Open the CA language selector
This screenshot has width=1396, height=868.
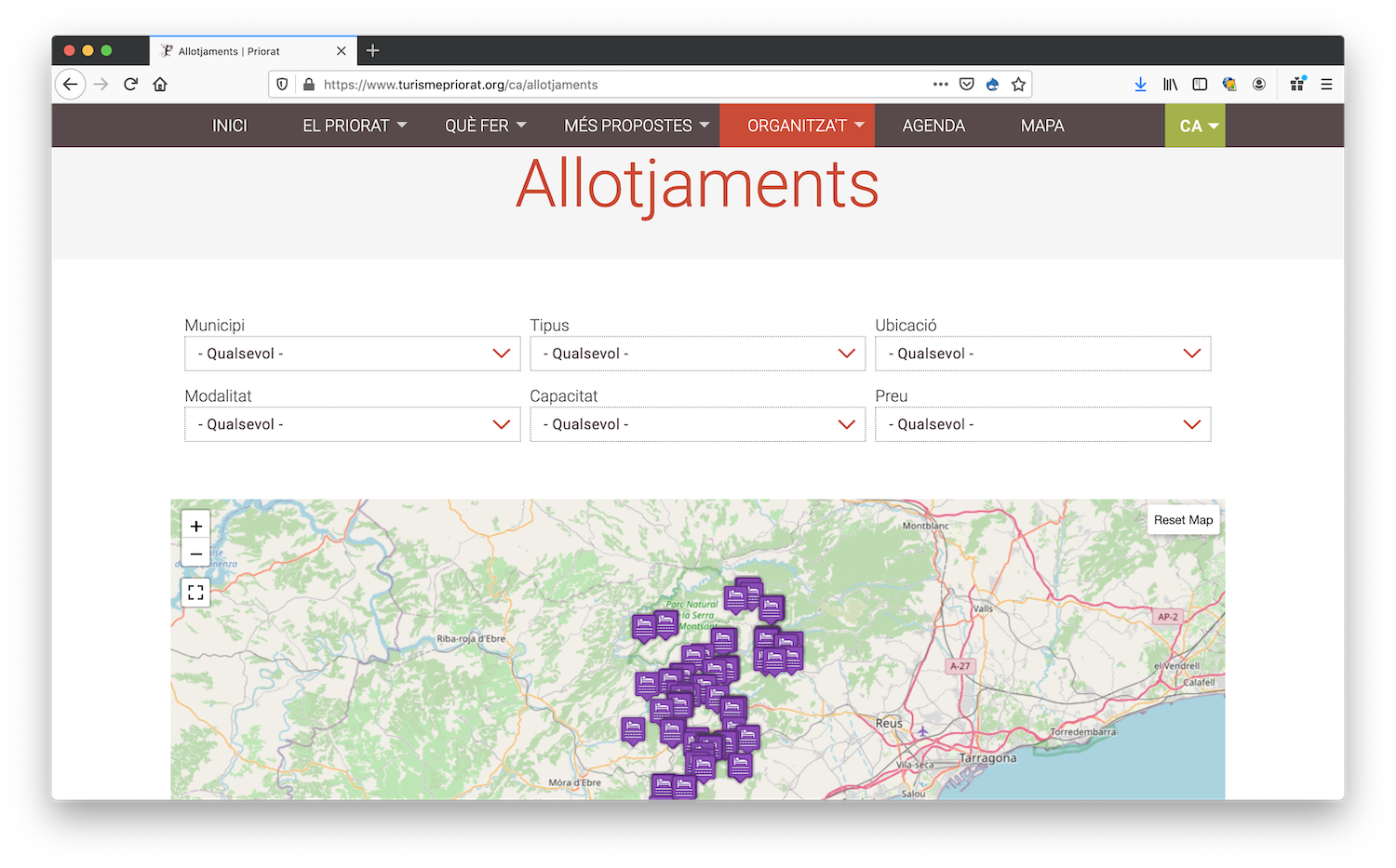(x=1195, y=126)
